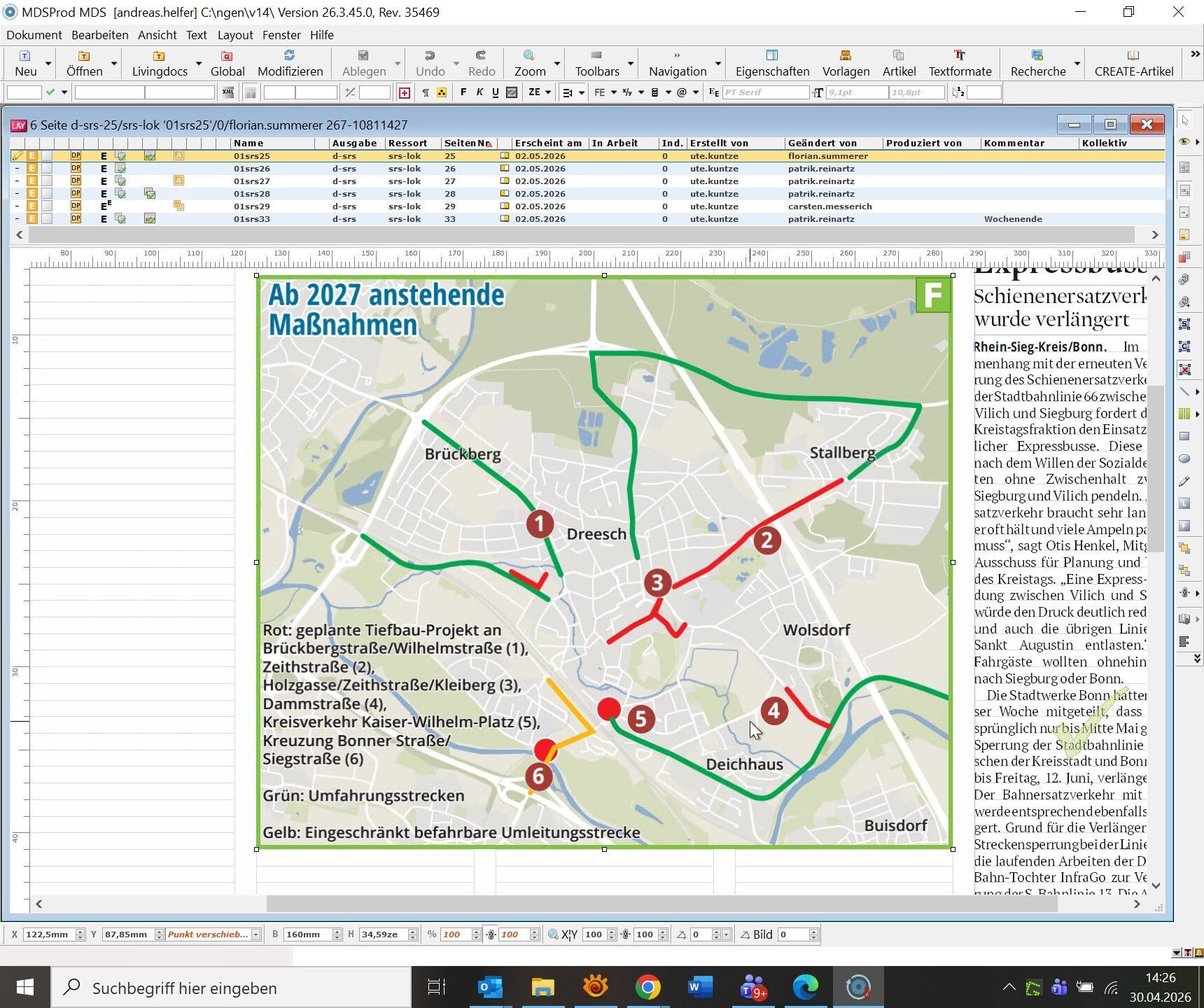Select the 01srs29 page row name
1204x1008 pixels.
click(252, 206)
